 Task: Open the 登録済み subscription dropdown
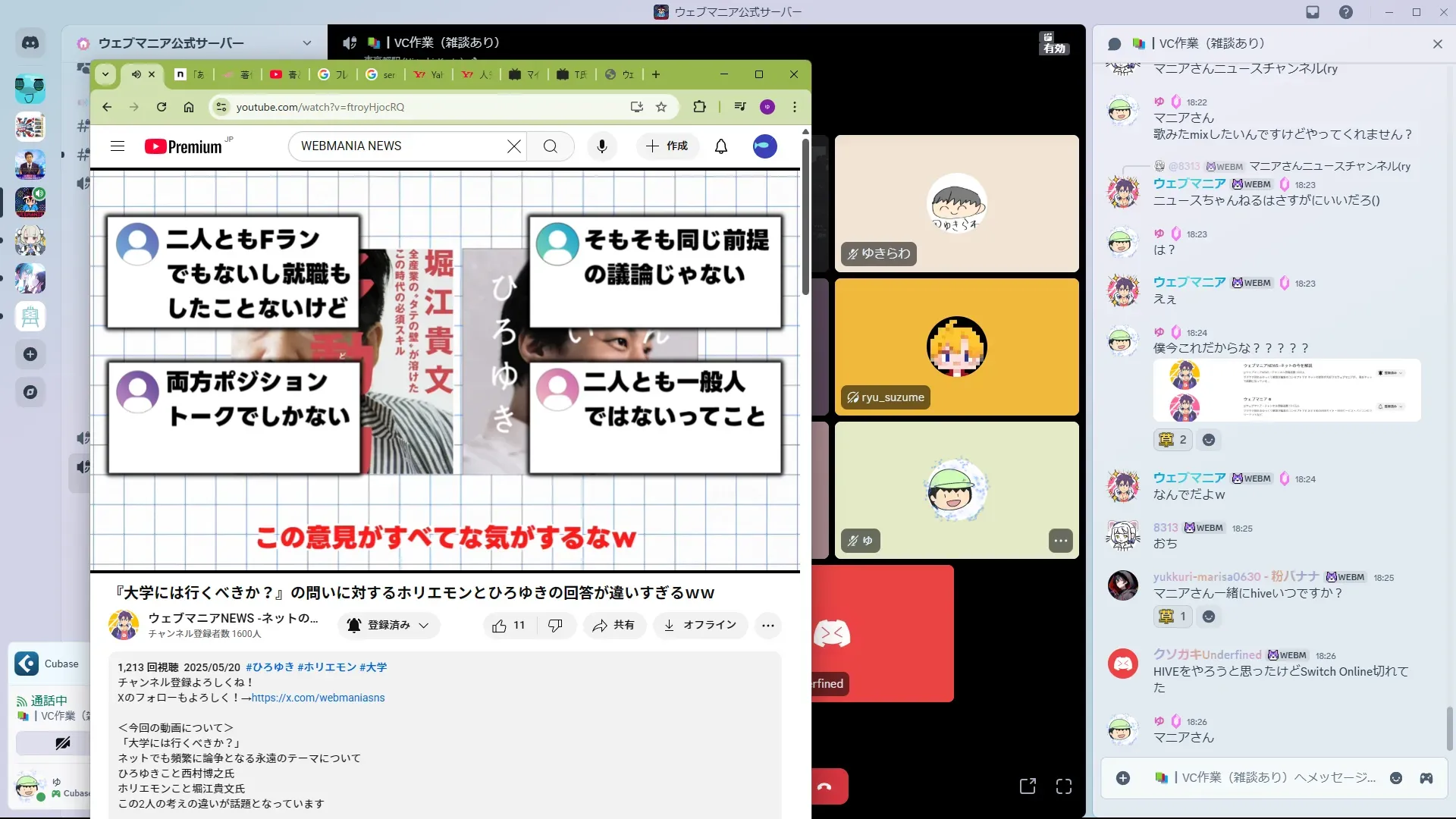click(388, 626)
